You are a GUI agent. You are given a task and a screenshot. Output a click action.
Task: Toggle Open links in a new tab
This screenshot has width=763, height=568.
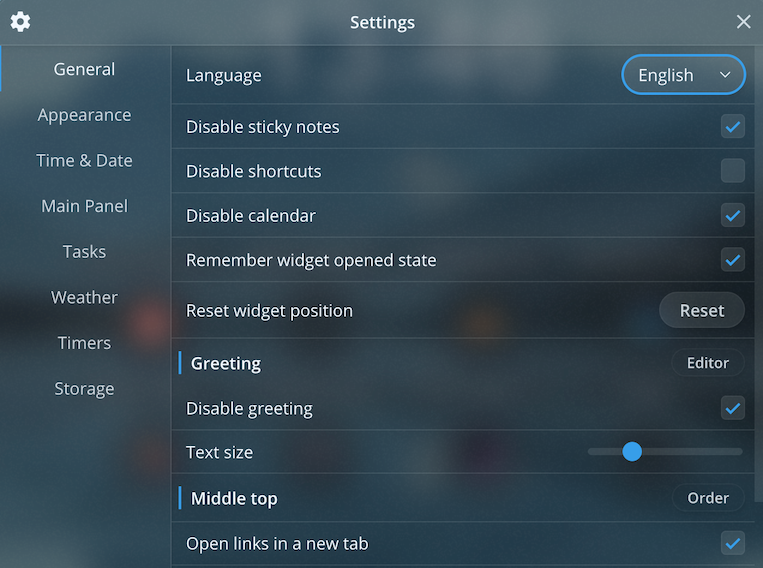pyautogui.click(x=733, y=544)
